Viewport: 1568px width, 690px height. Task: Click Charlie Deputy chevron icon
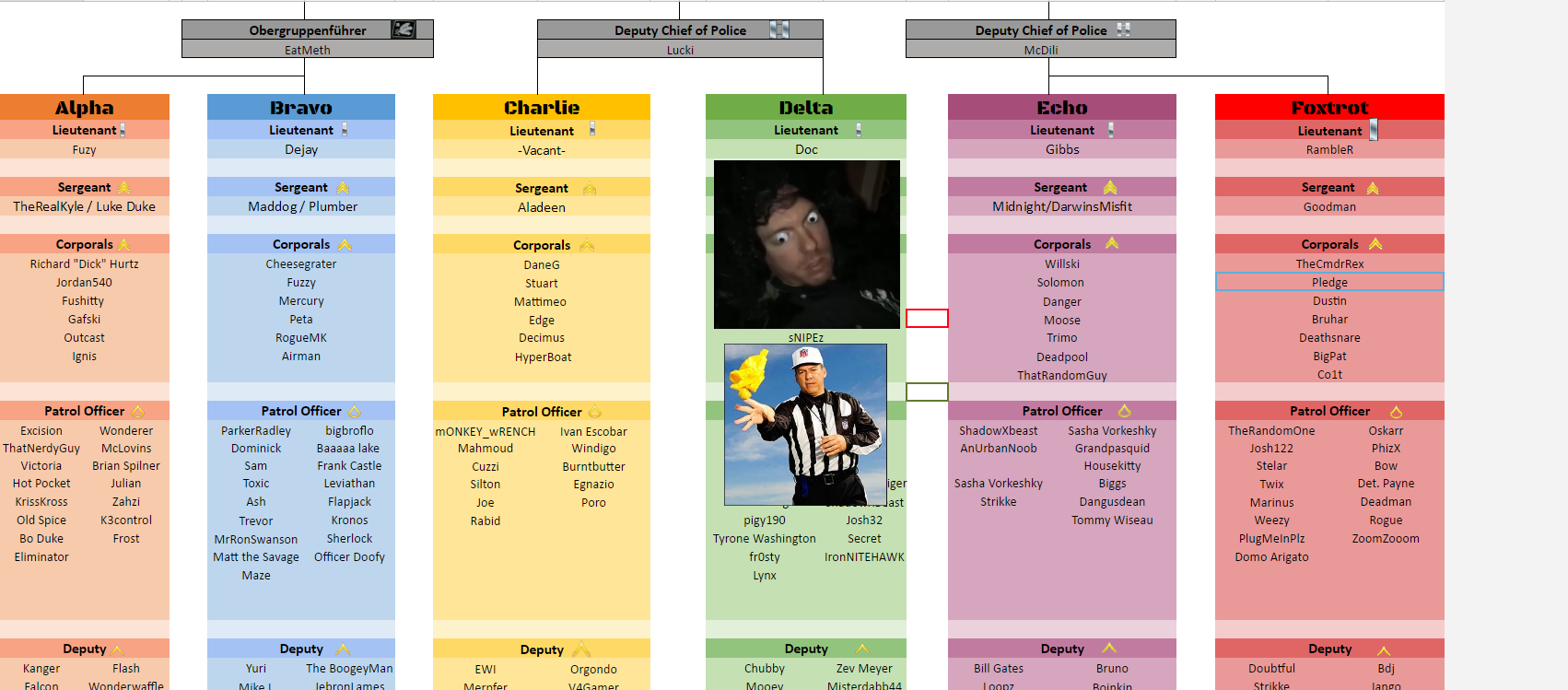pos(582,649)
